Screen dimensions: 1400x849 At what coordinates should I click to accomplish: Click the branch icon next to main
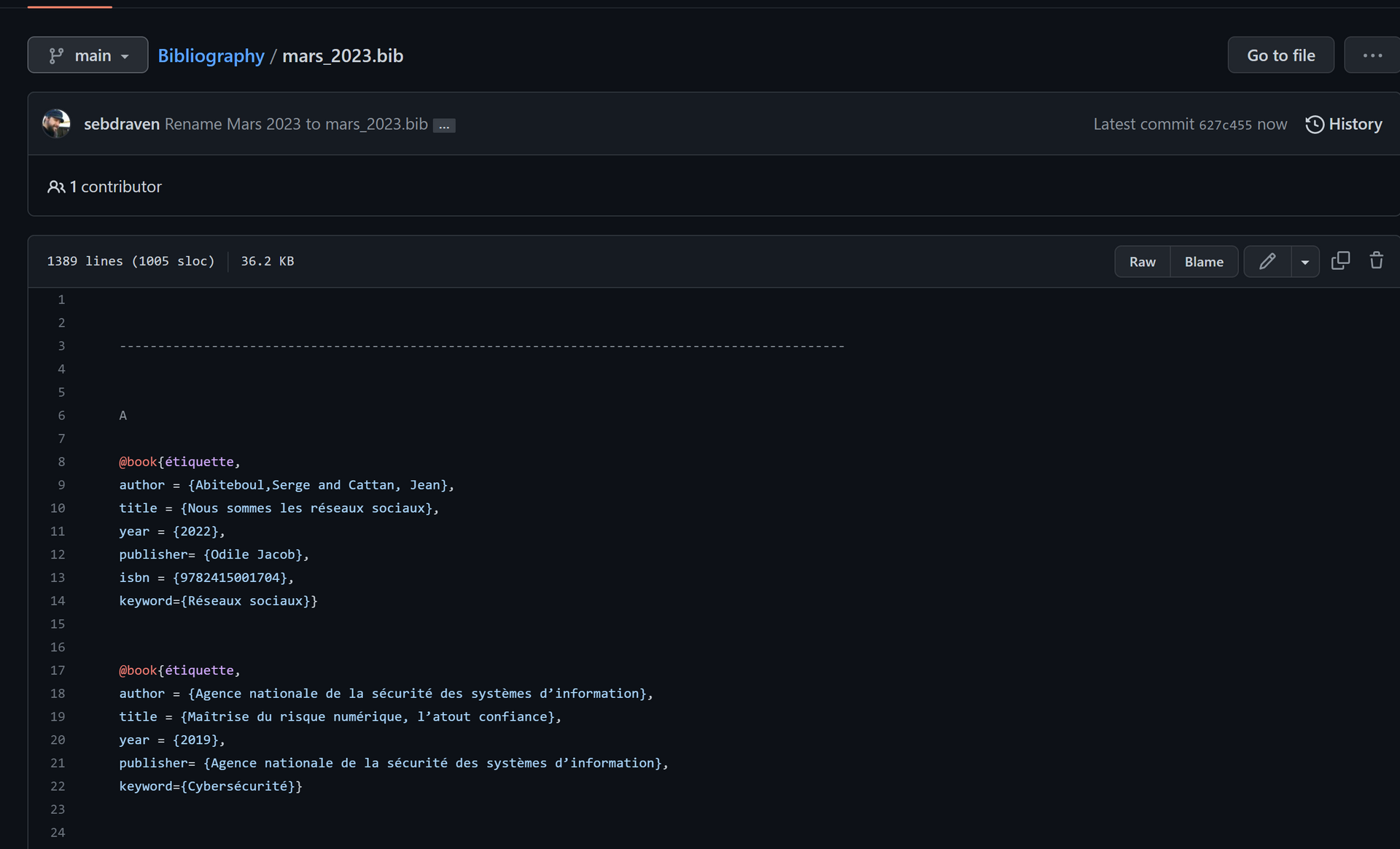57,55
